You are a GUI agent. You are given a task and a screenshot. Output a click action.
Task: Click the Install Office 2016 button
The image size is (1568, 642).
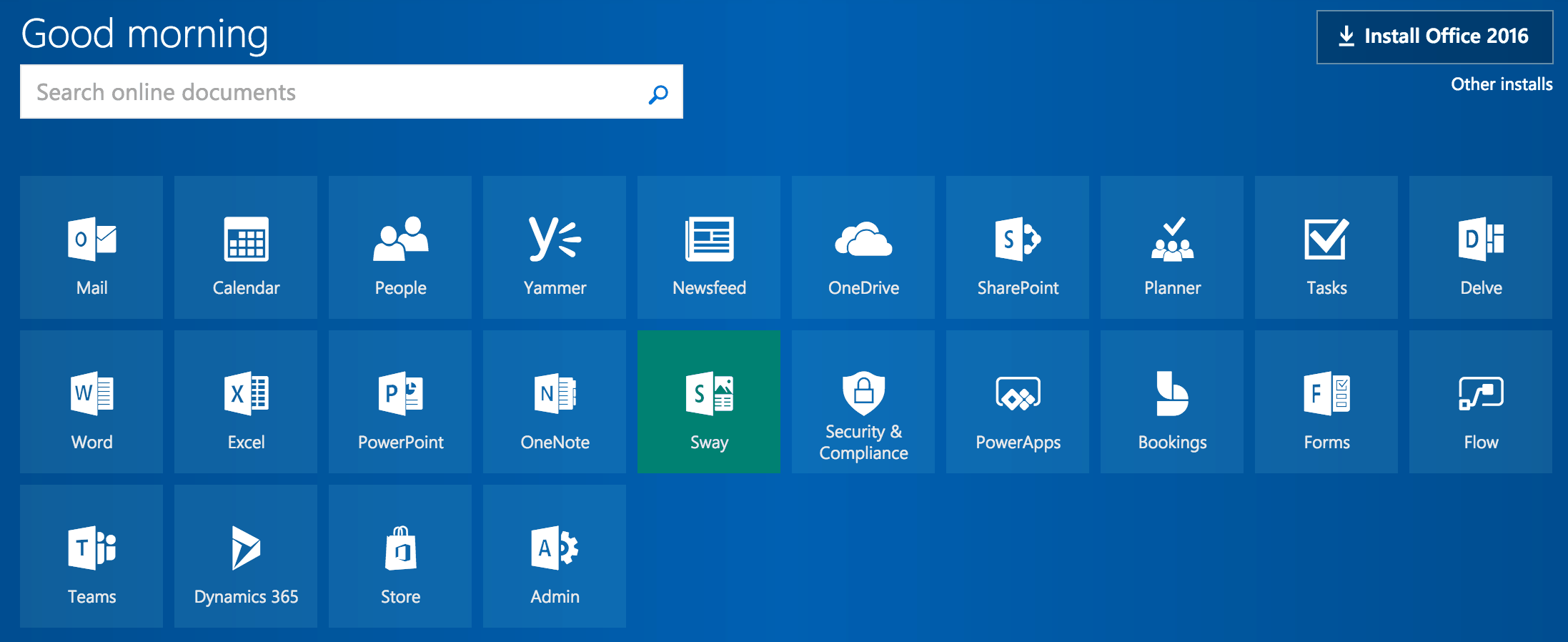(x=1434, y=37)
